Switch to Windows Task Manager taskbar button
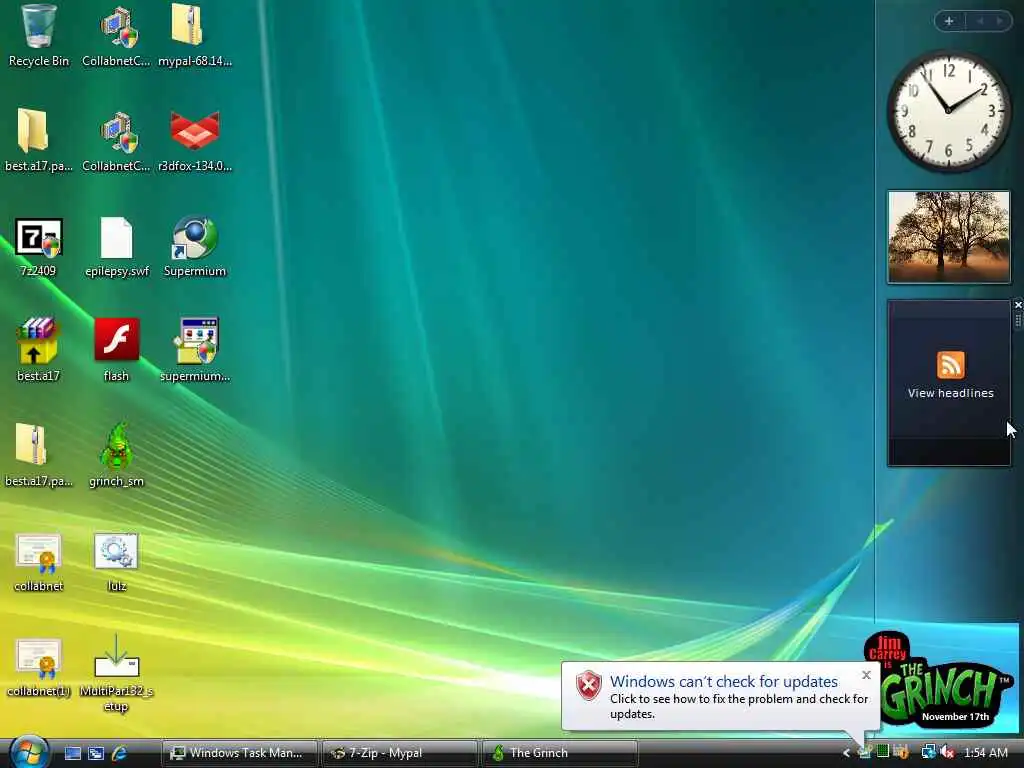 pos(239,753)
